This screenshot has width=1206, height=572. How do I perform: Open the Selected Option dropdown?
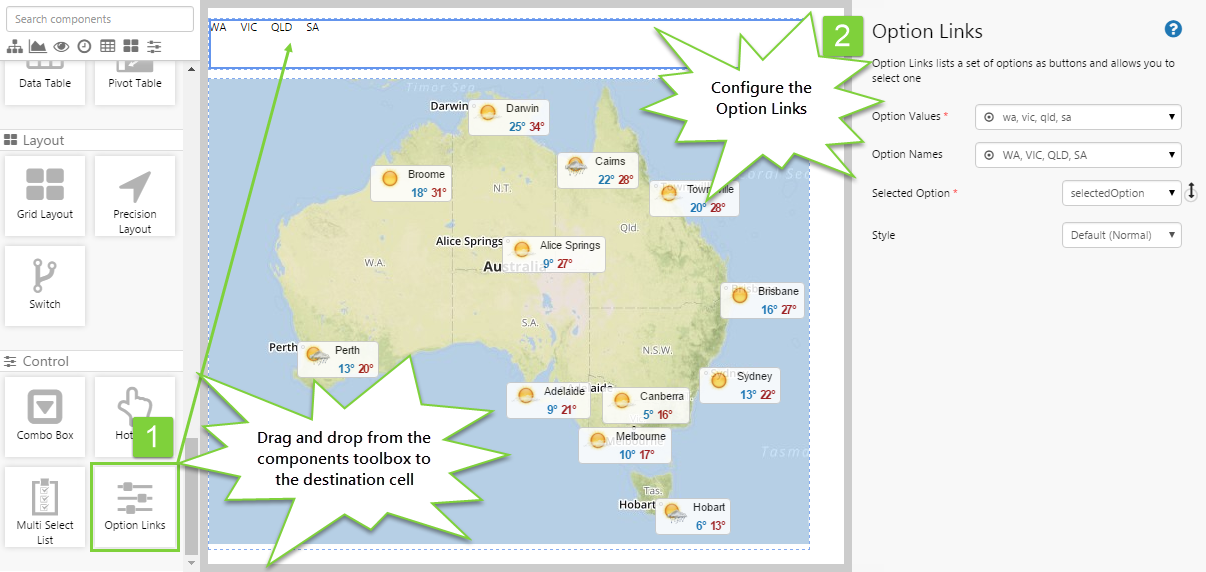(1121, 193)
